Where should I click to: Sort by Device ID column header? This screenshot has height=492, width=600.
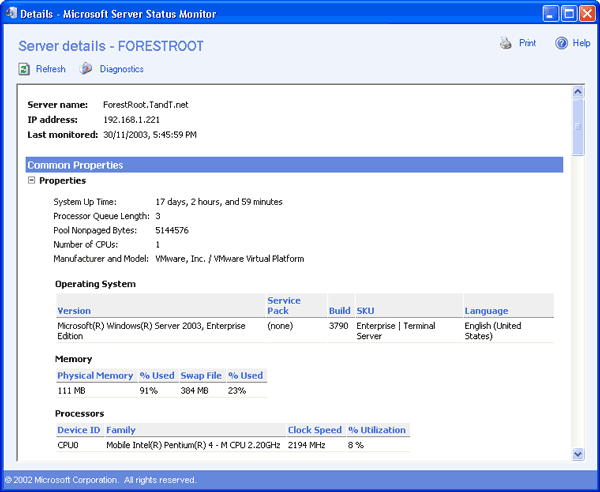[x=78, y=430]
